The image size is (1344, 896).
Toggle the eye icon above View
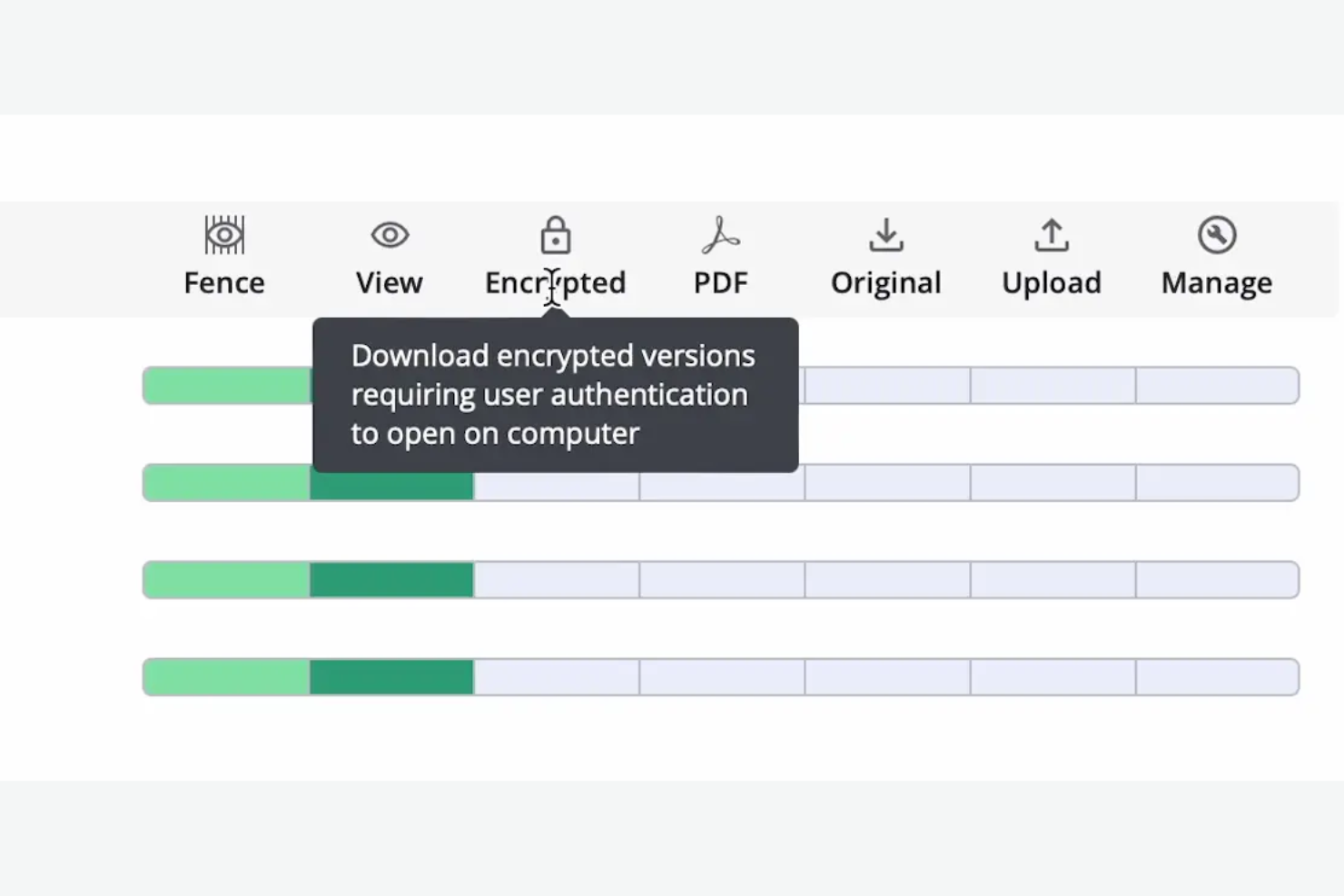[389, 235]
